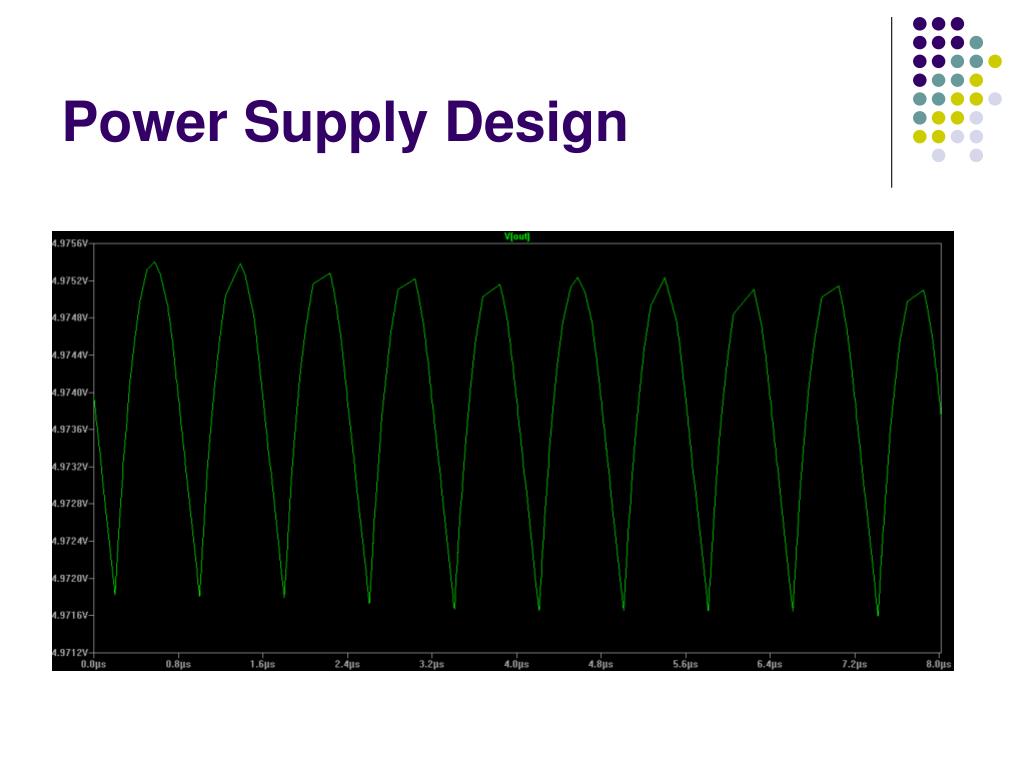Click the 8.0µs time axis label
Image resolution: width=1024 pixels, height=768 pixels.
(x=938, y=664)
